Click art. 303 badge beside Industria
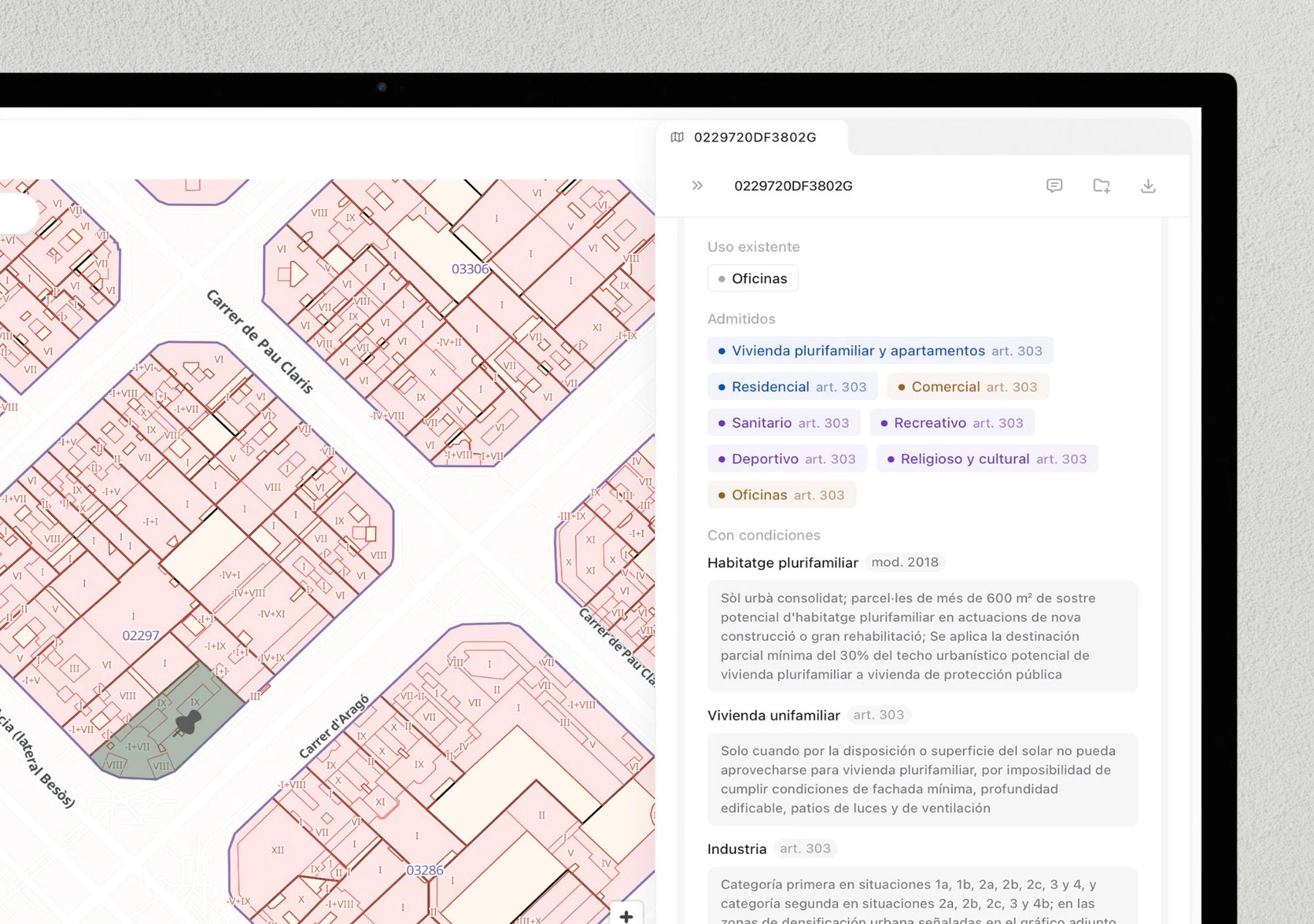Viewport: 1314px width, 924px height. pos(805,848)
